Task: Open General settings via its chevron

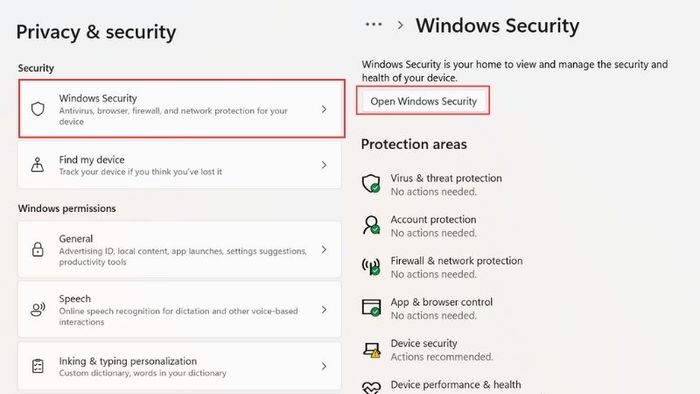Action: (324, 249)
